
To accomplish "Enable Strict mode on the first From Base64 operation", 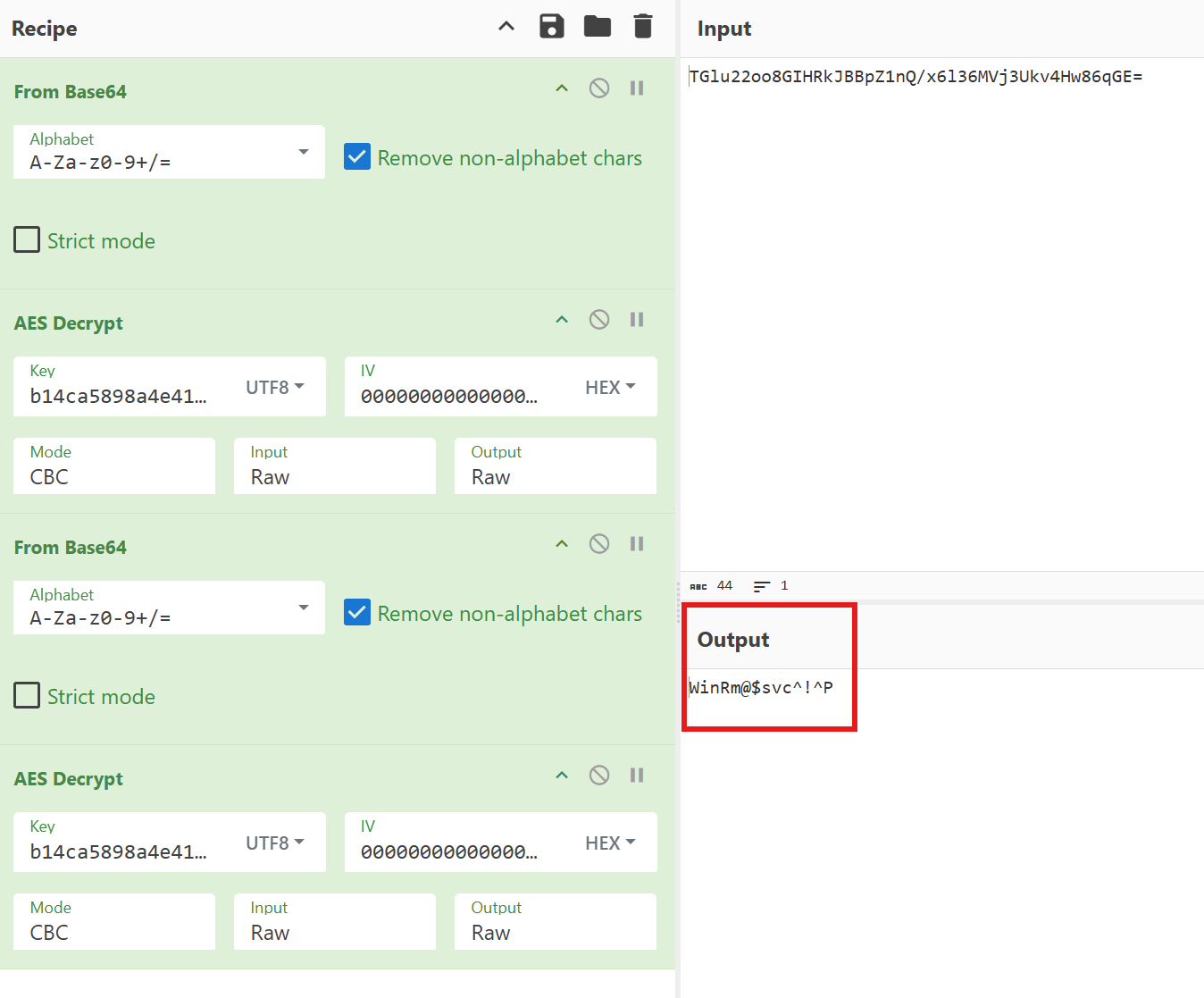I will tap(27, 239).
